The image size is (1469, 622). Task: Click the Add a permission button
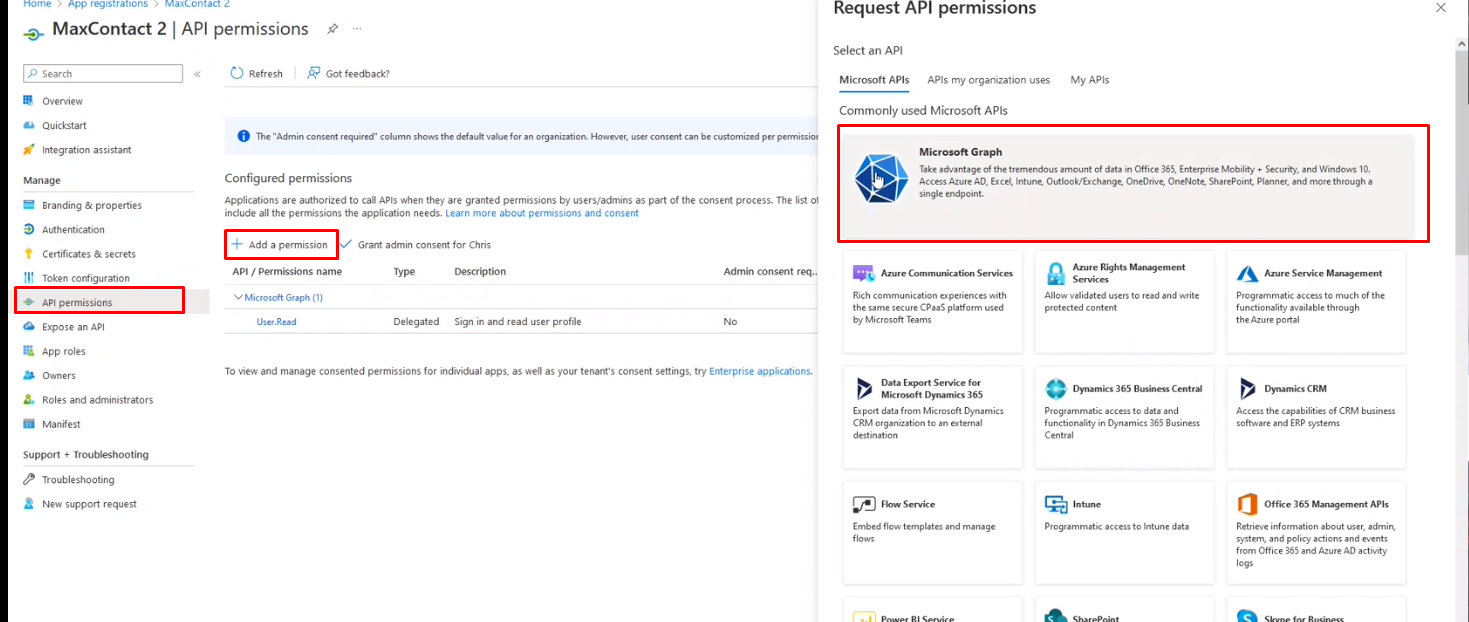[281, 244]
